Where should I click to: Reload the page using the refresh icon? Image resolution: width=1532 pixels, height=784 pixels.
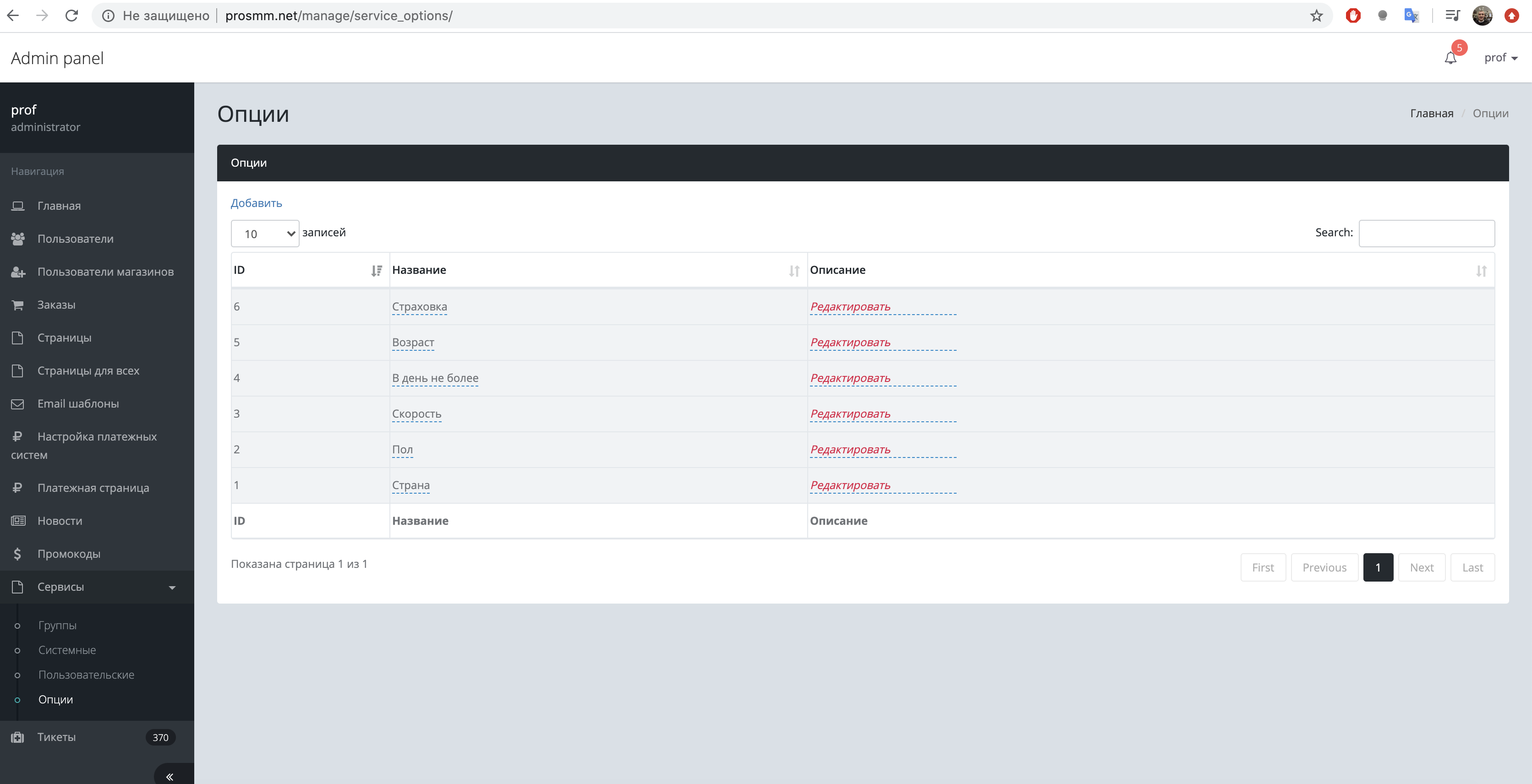71,16
